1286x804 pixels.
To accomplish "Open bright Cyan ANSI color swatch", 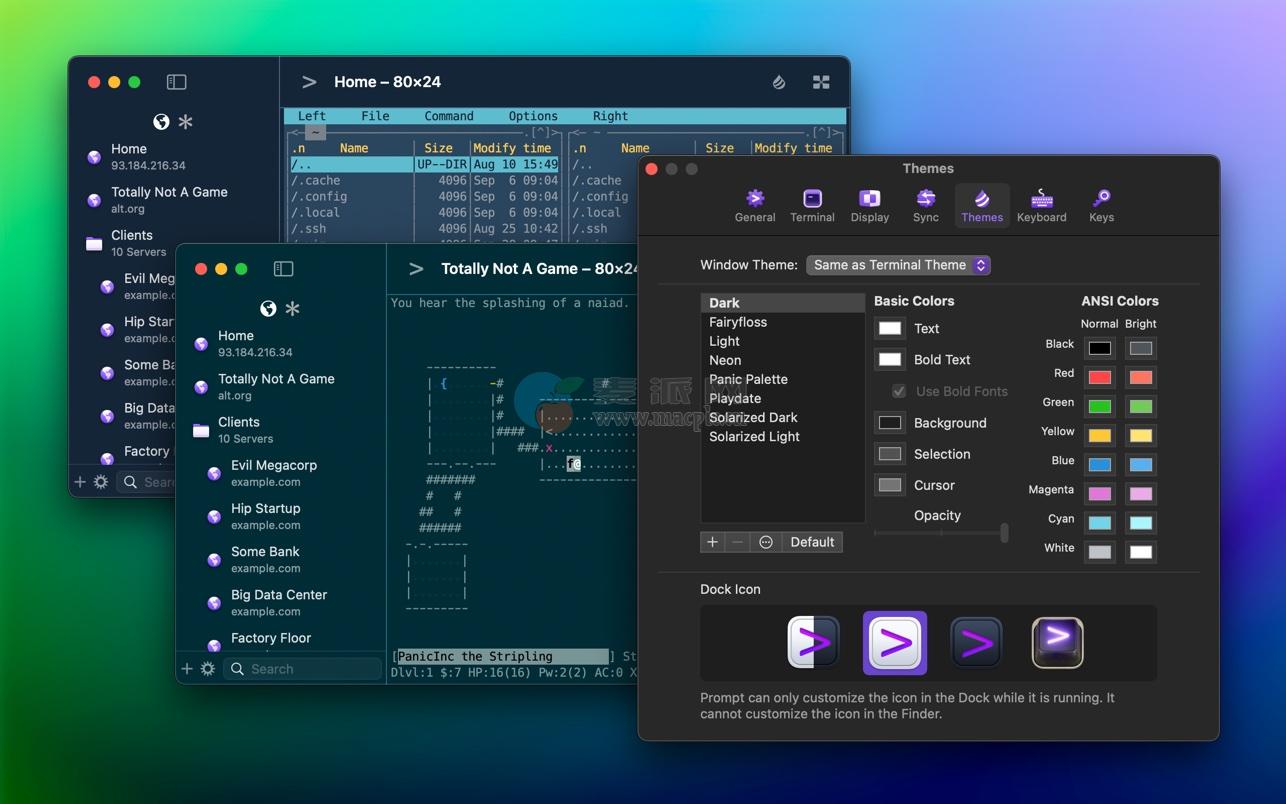I will [1141, 522].
